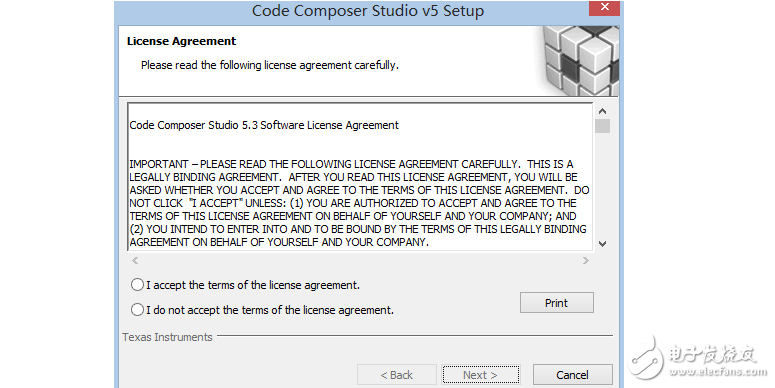The image size is (775, 388).
Task: Click the horizontal scrollbar track under license text
Action: tap(360, 260)
